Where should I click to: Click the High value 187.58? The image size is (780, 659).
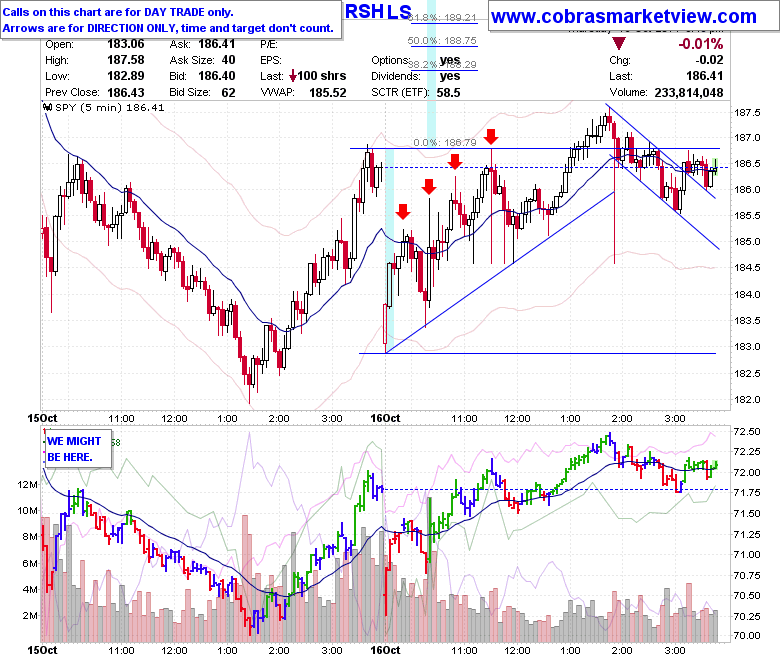[x=125, y=60]
